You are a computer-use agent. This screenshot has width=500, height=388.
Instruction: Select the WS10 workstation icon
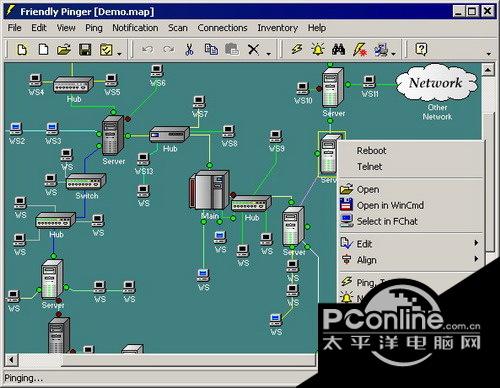pos(303,89)
